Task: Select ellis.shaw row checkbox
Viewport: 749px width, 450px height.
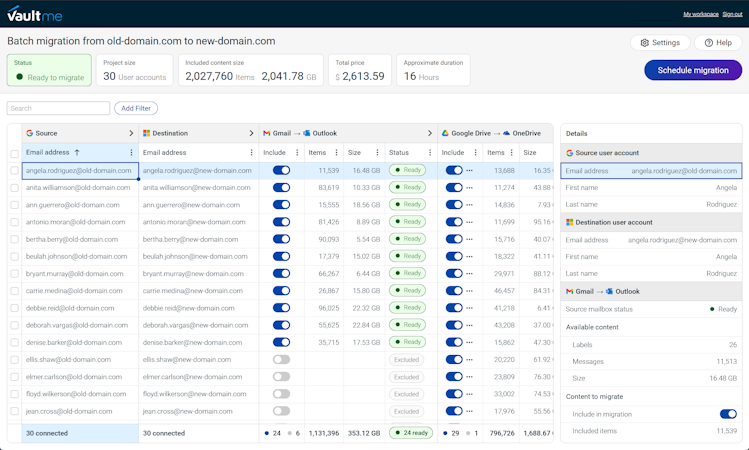Action: pos(14,360)
